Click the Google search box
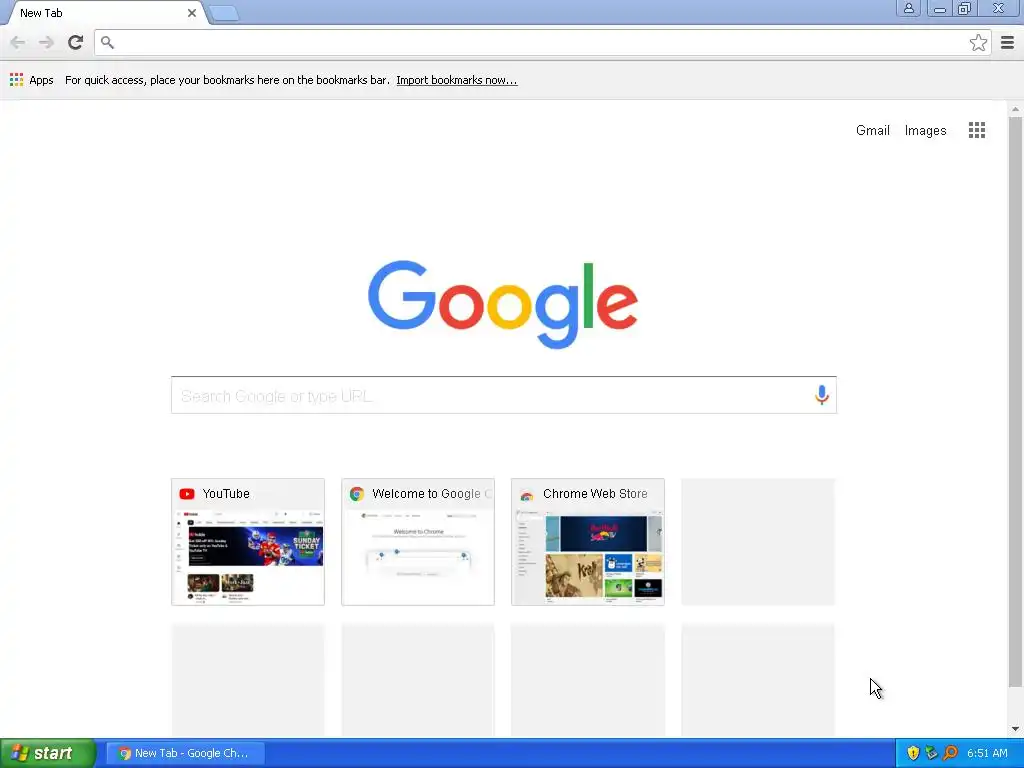Image resolution: width=1024 pixels, height=768 pixels. 504,395
